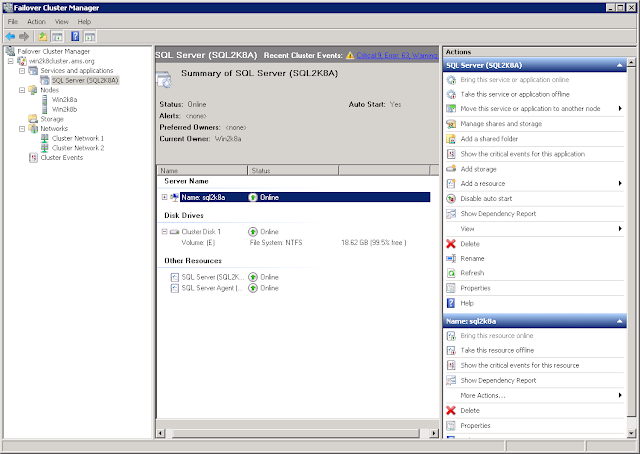Click the Add a resource icon
Viewport: 640px width, 454px height.
[x=451, y=184]
